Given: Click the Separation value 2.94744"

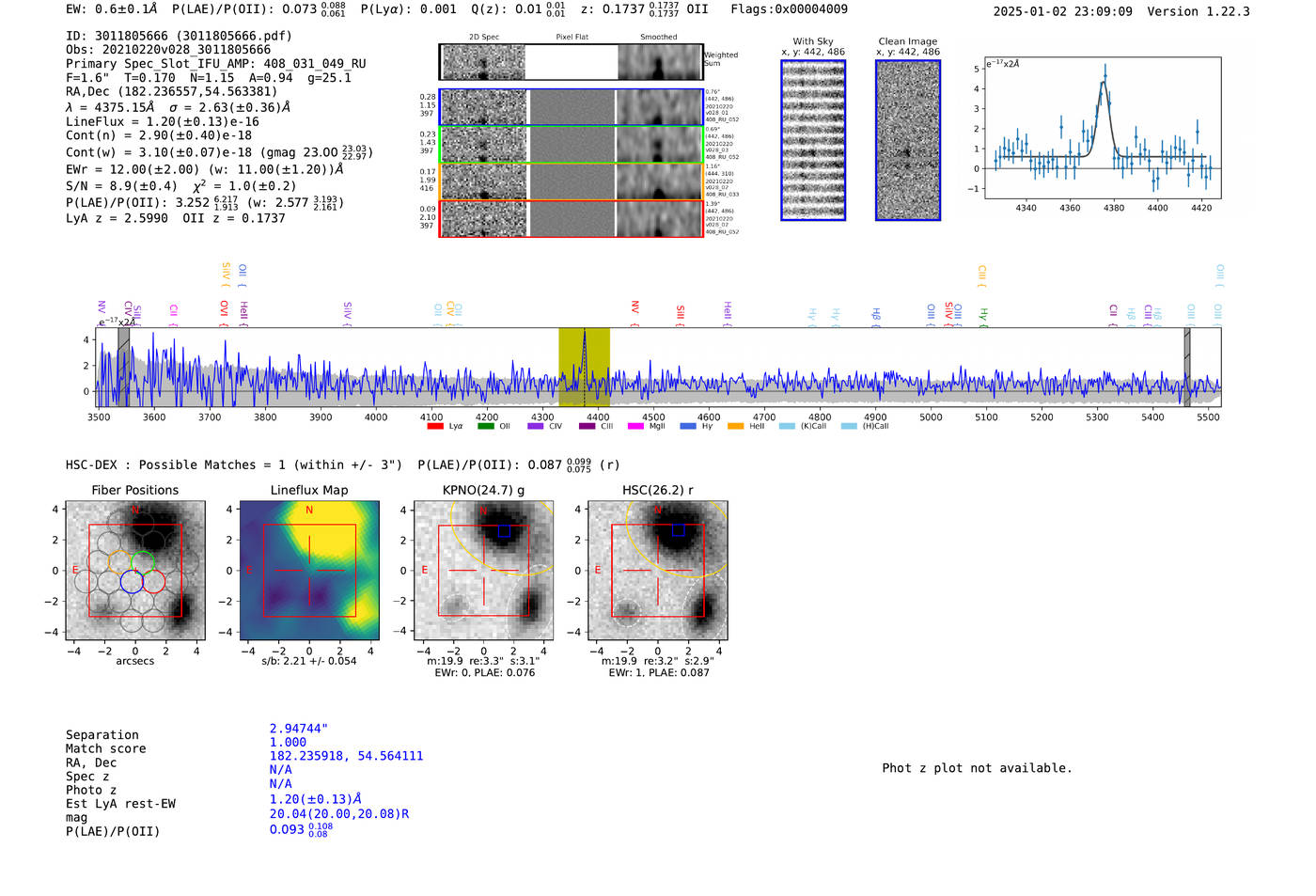Looking at the screenshot, I should (x=299, y=729).
